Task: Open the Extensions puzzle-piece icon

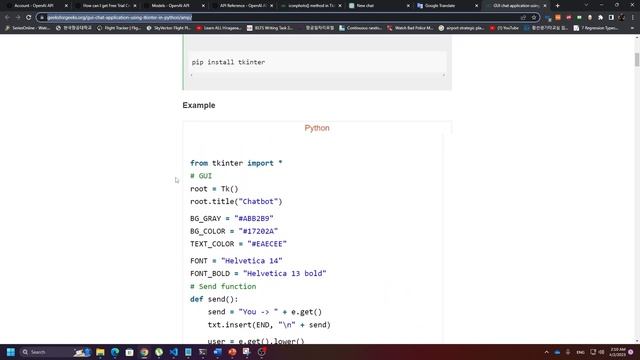Action: pyautogui.click(x=600, y=18)
